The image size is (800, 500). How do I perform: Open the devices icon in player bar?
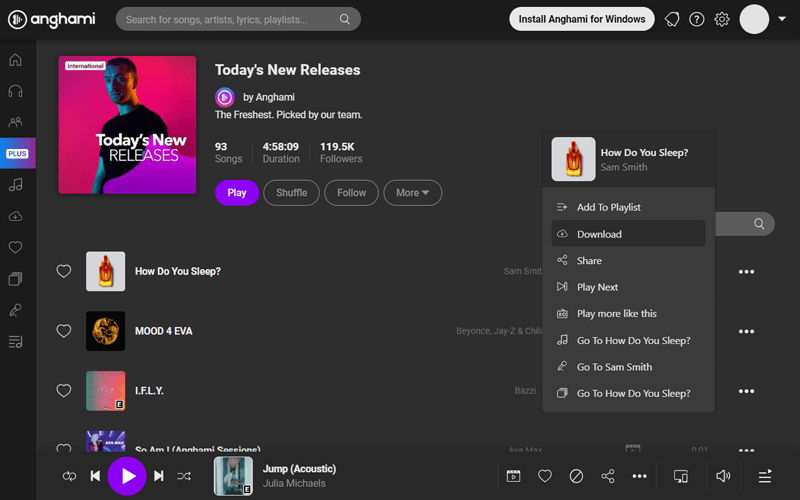coord(681,476)
